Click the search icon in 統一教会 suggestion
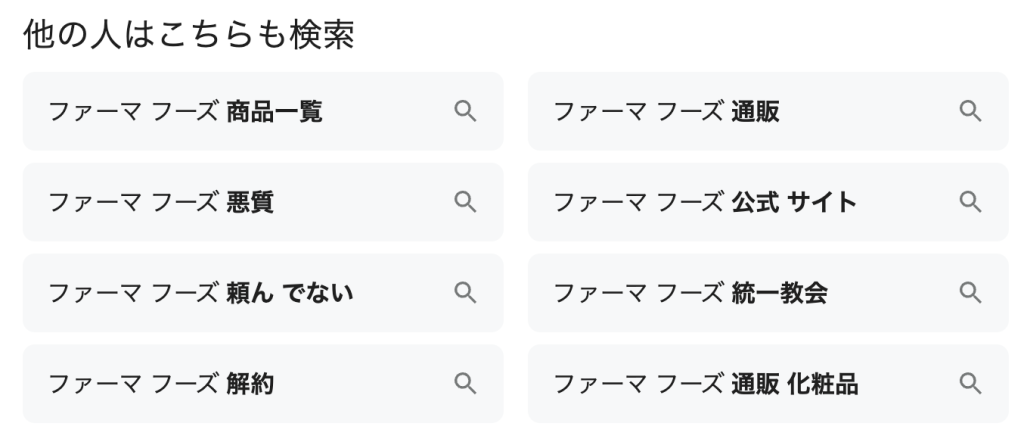This screenshot has height=442, width=1024. (x=970, y=293)
